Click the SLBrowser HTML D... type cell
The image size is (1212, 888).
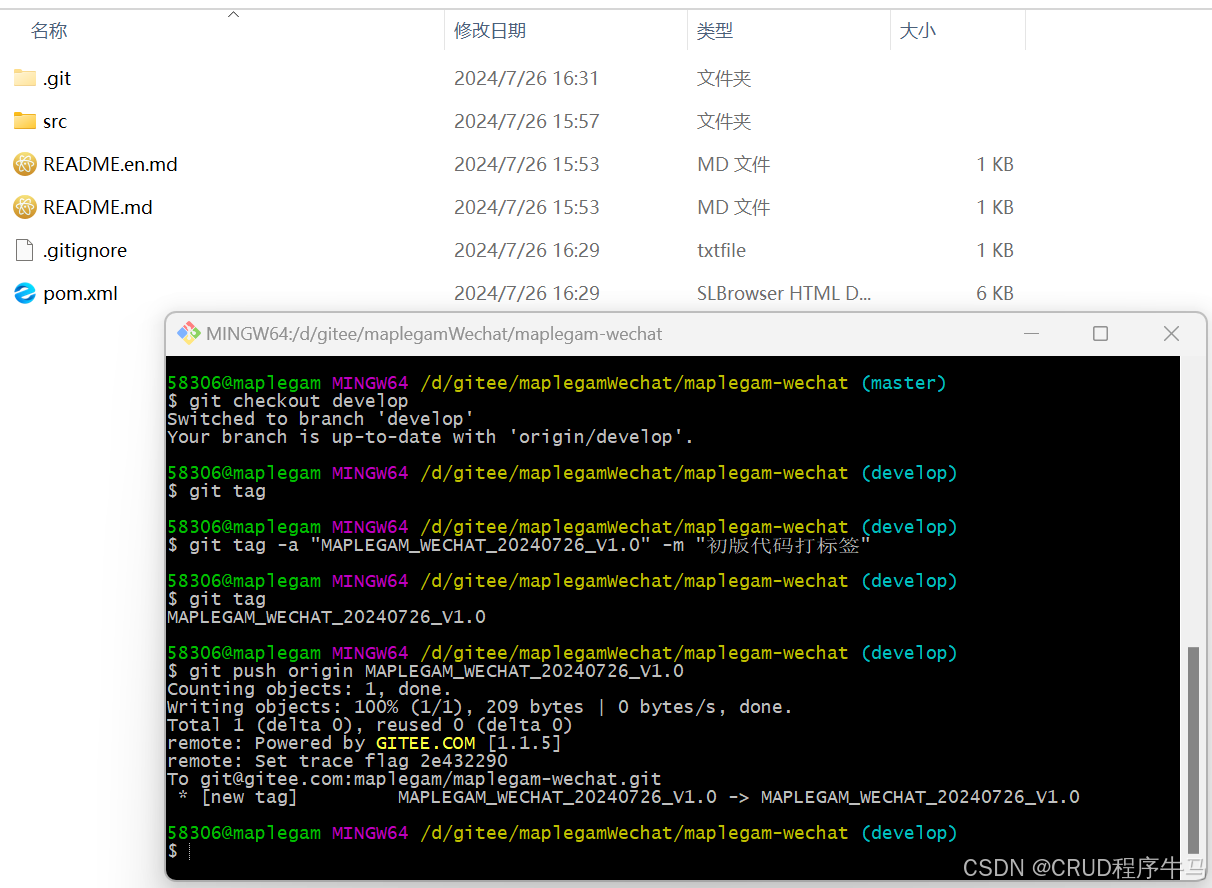pos(784,293)
